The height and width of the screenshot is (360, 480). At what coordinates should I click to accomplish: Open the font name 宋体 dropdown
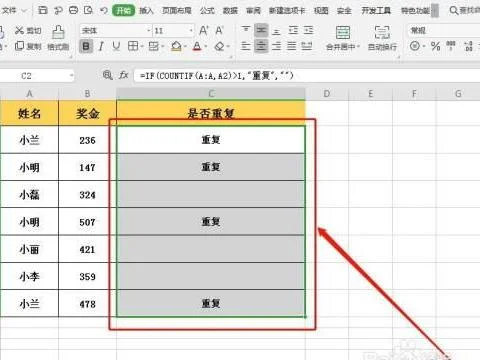(149, 31)
